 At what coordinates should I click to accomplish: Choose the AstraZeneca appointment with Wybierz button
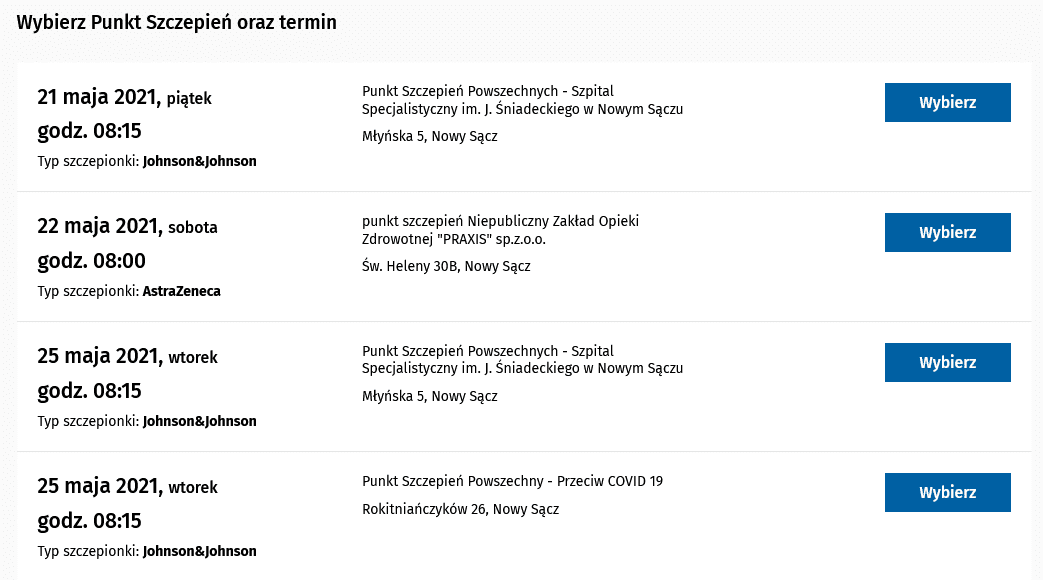coord(947,232)
